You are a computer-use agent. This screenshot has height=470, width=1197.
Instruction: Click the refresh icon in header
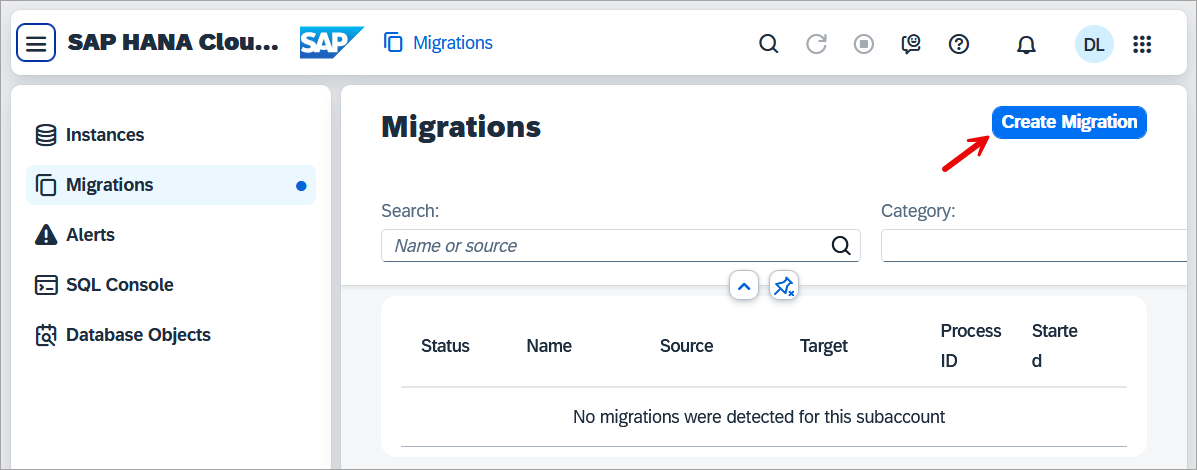coord(816,43)
